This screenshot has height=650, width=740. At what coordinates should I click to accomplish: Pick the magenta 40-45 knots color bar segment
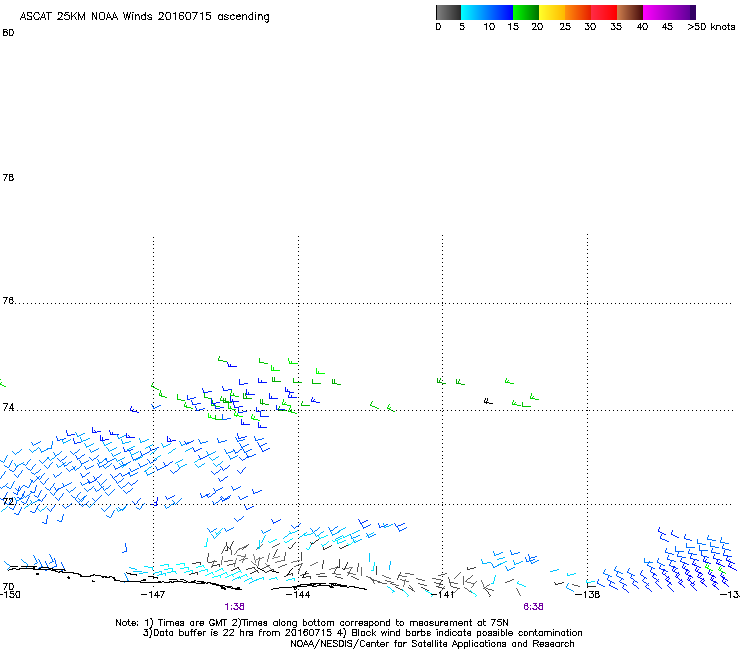(656, 12)
